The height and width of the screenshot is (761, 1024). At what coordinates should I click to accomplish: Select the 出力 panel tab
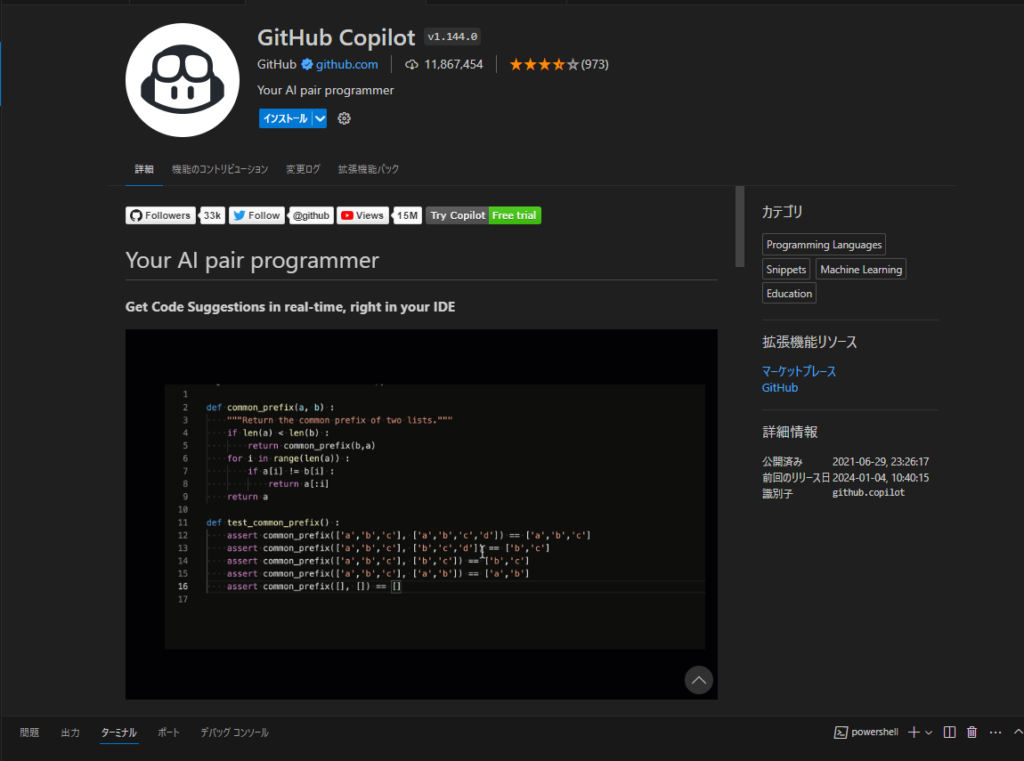70,732
